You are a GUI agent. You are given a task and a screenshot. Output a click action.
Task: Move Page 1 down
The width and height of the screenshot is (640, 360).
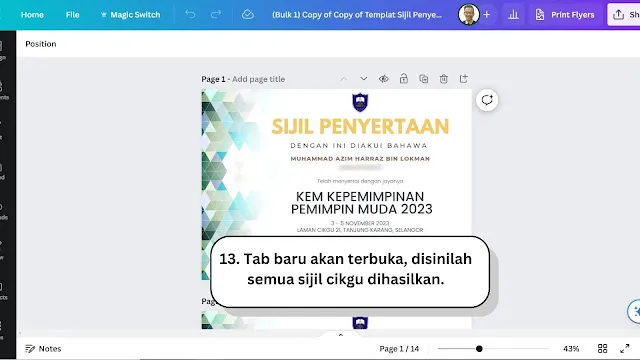pyautogui.click(x=364, y=79)
